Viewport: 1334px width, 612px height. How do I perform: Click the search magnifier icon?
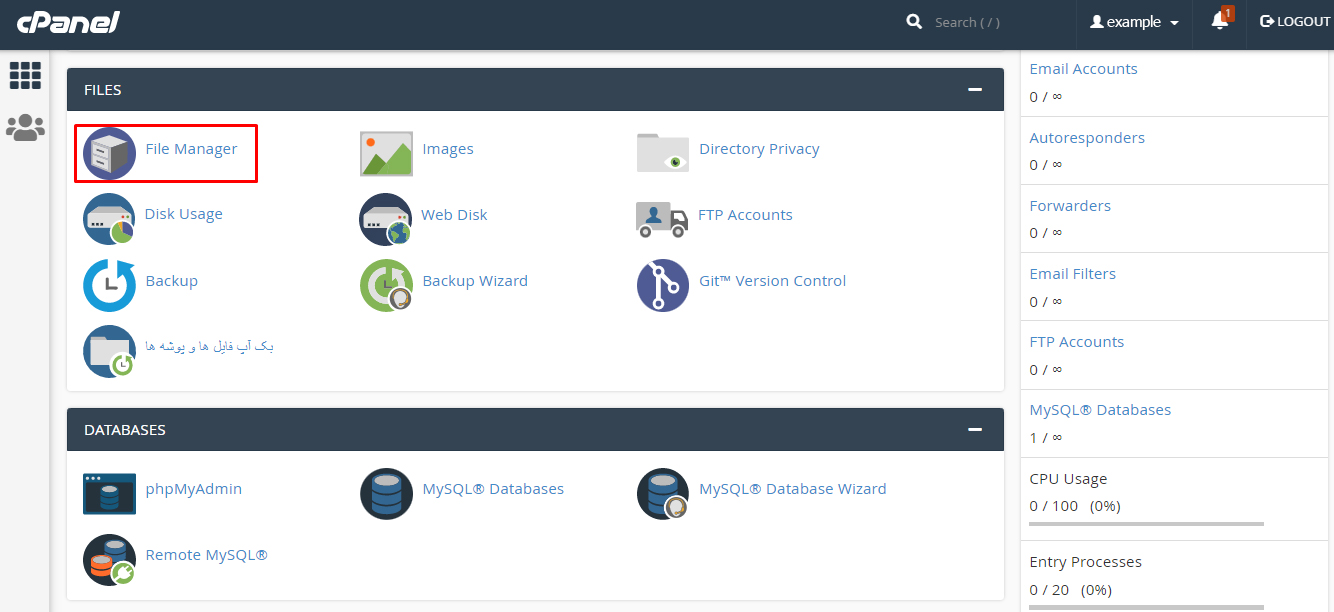(914, 21)
